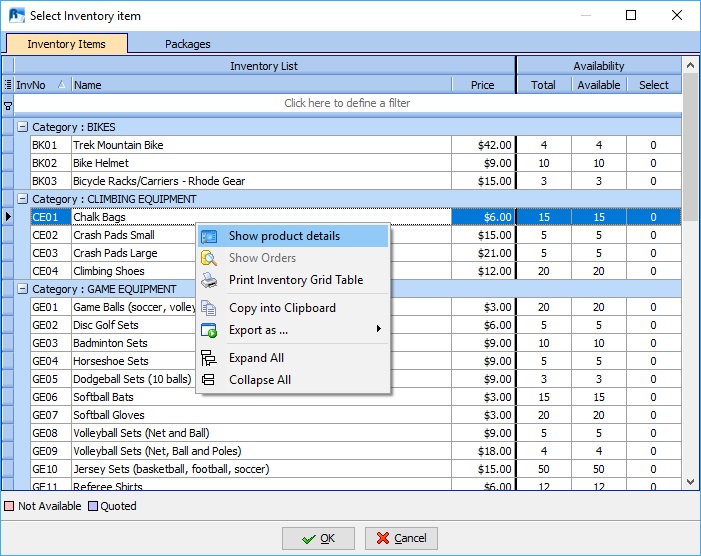Click the Not Available pink color swatch
The height and width of the screenshot is (556, 701).
(x=10, y=506)
